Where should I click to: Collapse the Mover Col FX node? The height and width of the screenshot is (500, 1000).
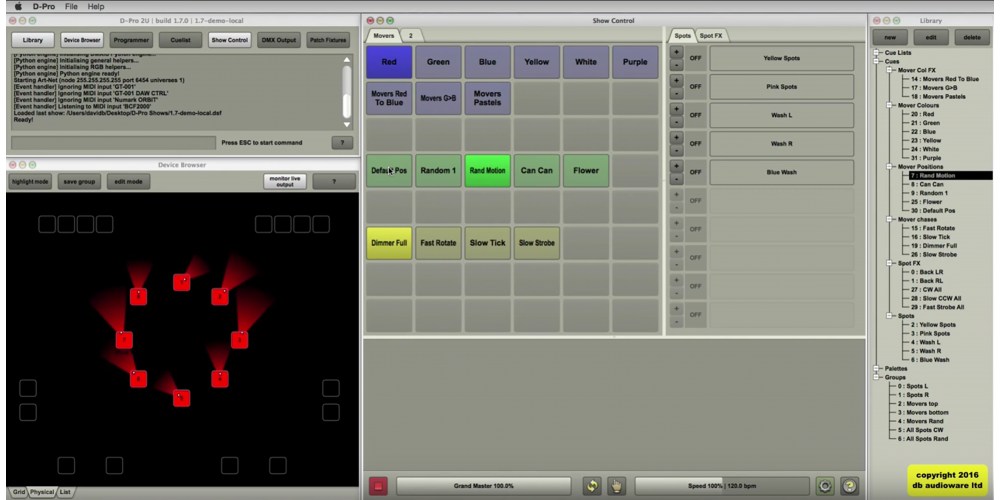(890, 70)
